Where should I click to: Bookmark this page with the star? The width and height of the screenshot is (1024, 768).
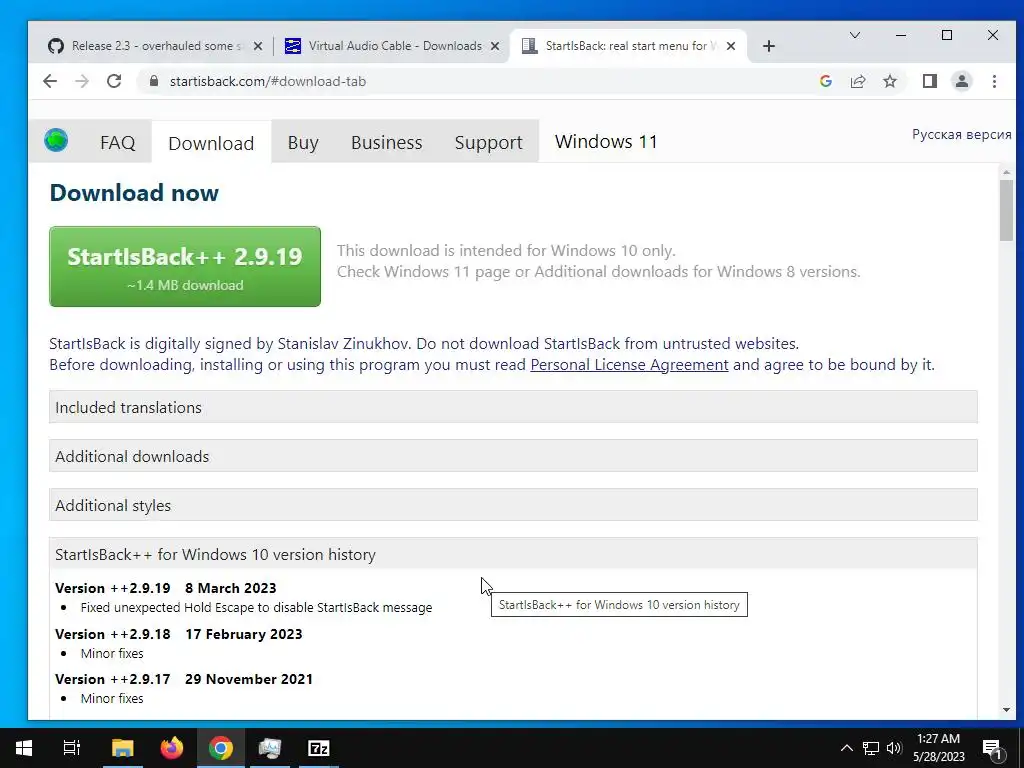tap(889, 81)
